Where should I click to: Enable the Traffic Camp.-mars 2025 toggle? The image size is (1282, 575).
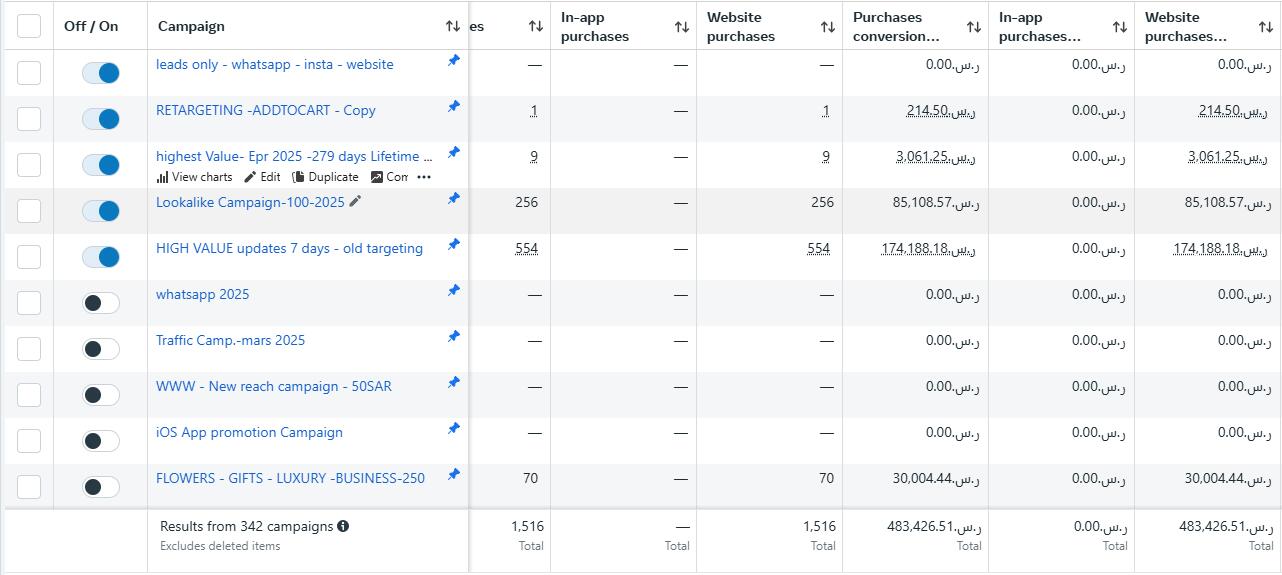pyautogui.click(x=101, y=349)
